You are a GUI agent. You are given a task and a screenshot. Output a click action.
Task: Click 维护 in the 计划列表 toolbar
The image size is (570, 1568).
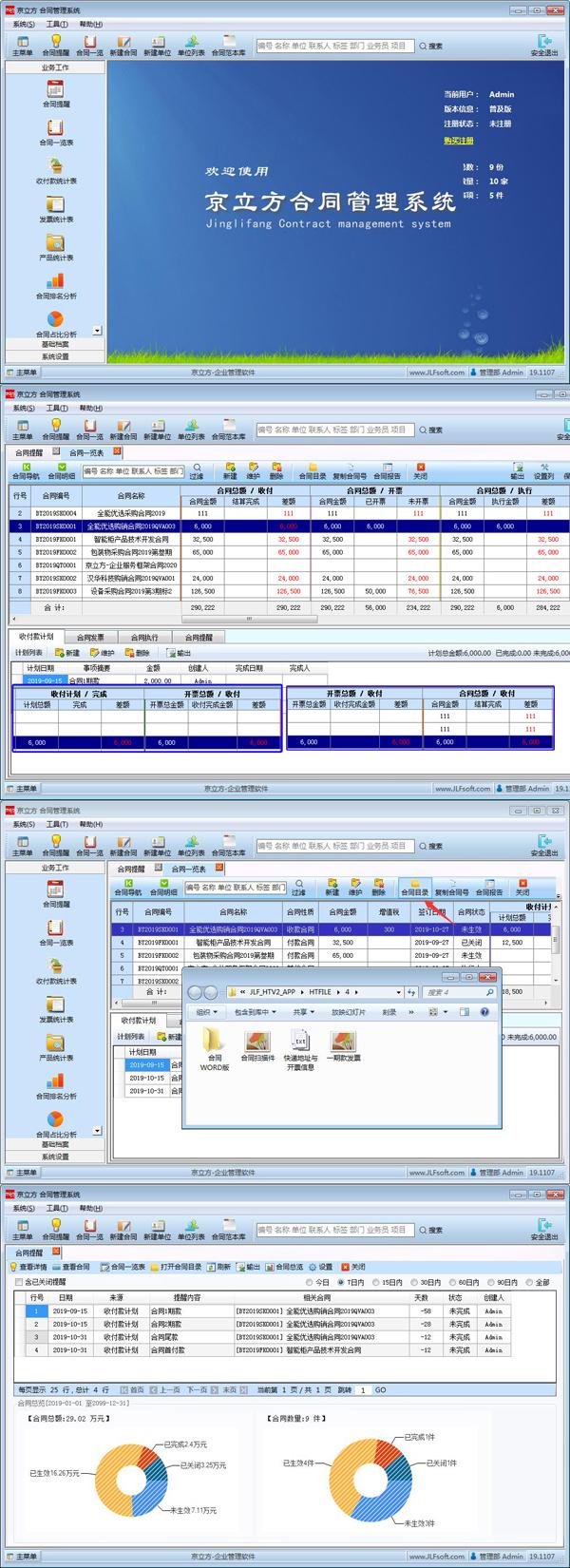103,653
